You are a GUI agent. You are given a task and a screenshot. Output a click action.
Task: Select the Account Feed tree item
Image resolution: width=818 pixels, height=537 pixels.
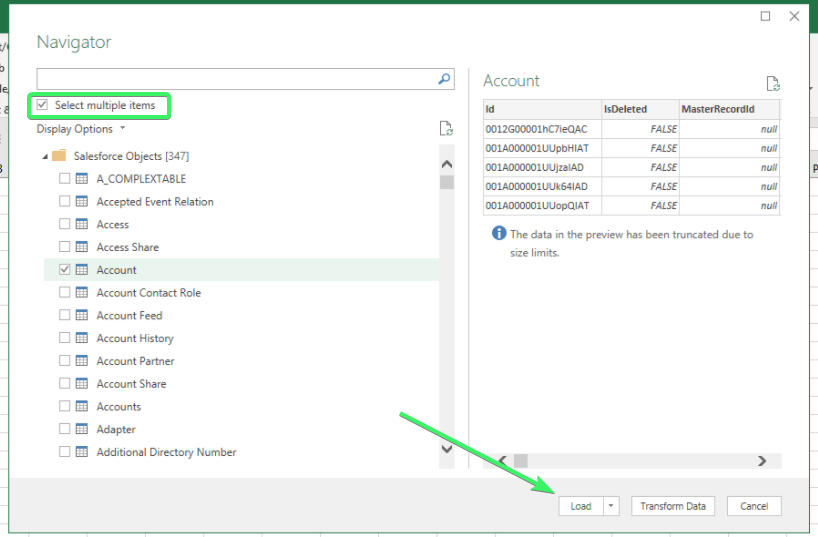click(x=129, y=315)
